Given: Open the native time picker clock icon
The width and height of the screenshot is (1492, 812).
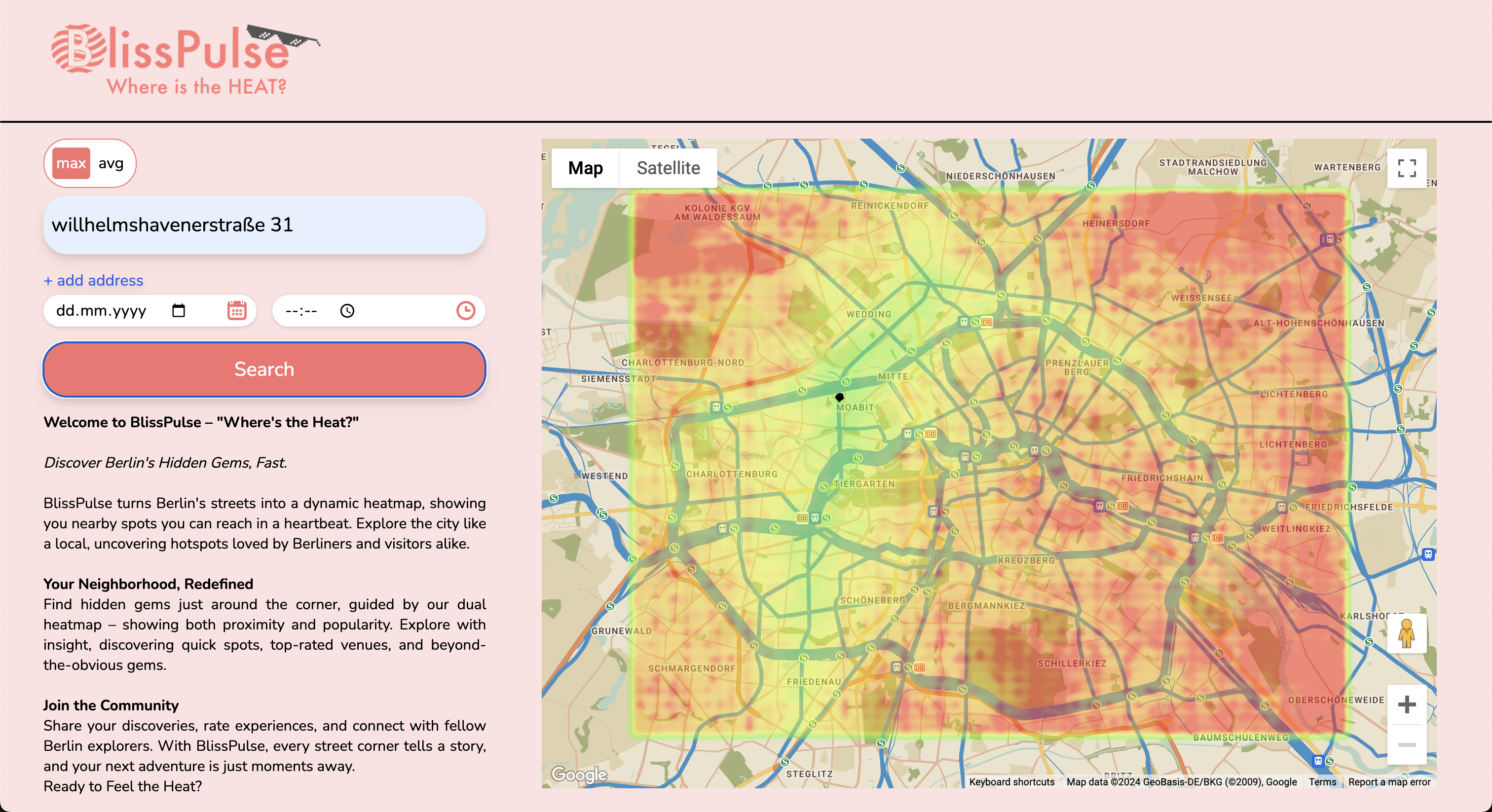Looking at the screenshot, I should (347, 311).
